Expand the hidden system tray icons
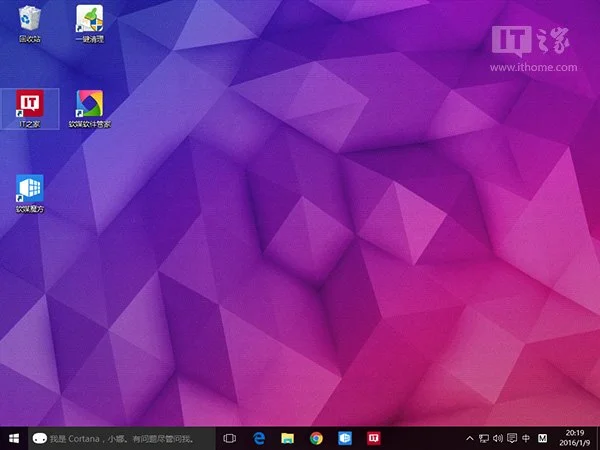 [470, 438]
